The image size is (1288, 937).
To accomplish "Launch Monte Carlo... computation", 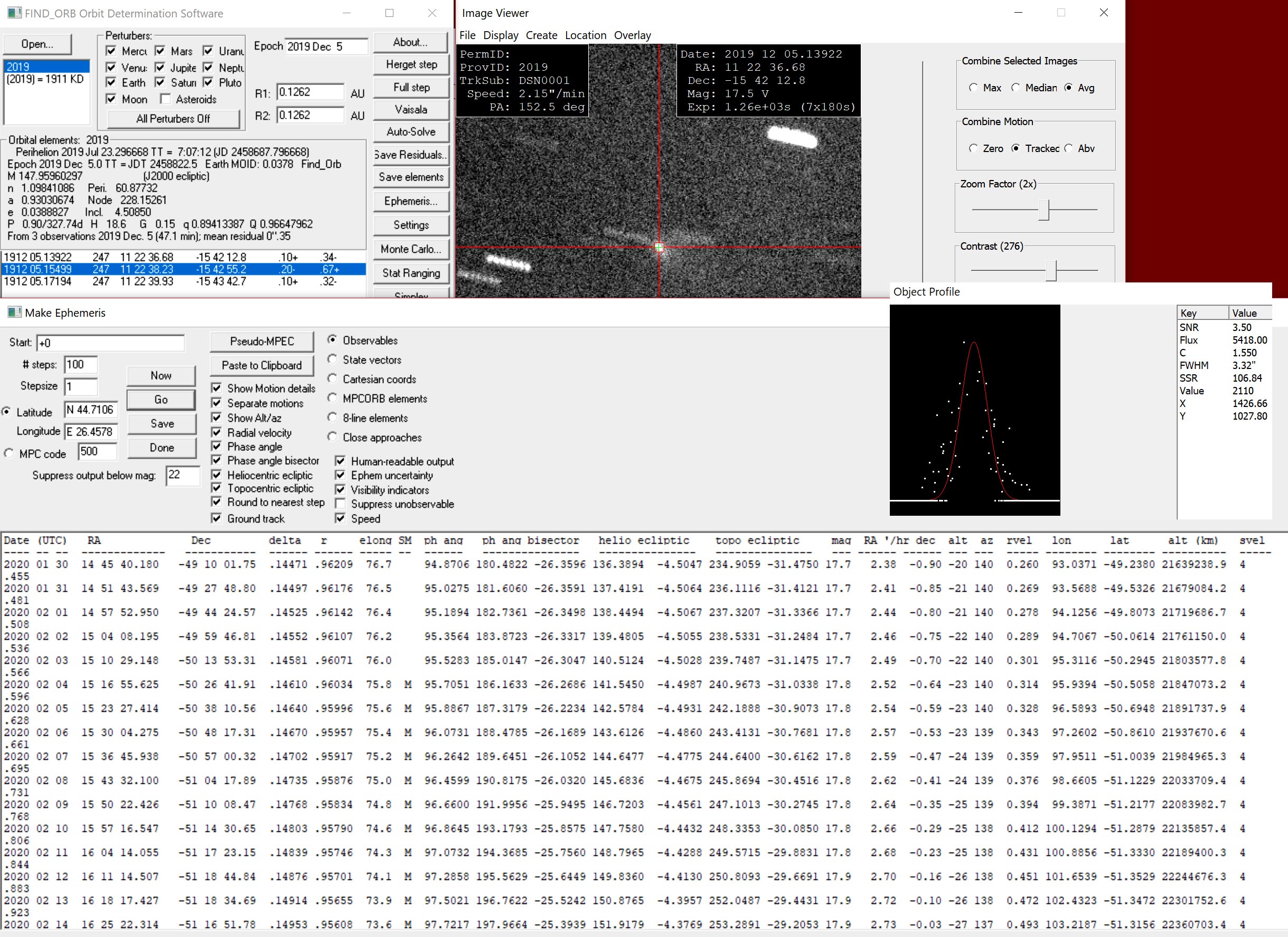I will click(x=411, y=249).
